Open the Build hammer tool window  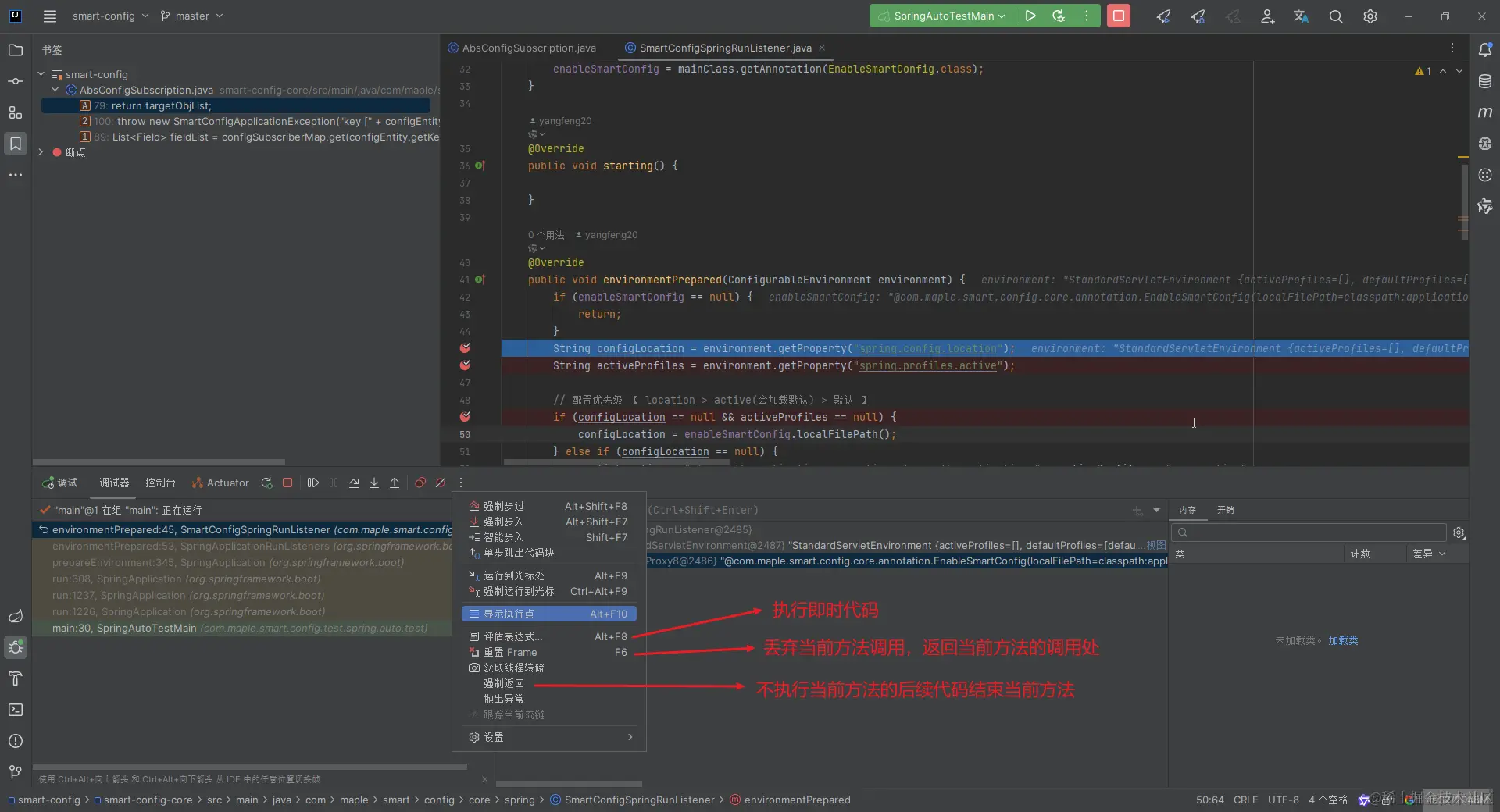(x=15, y=678)
